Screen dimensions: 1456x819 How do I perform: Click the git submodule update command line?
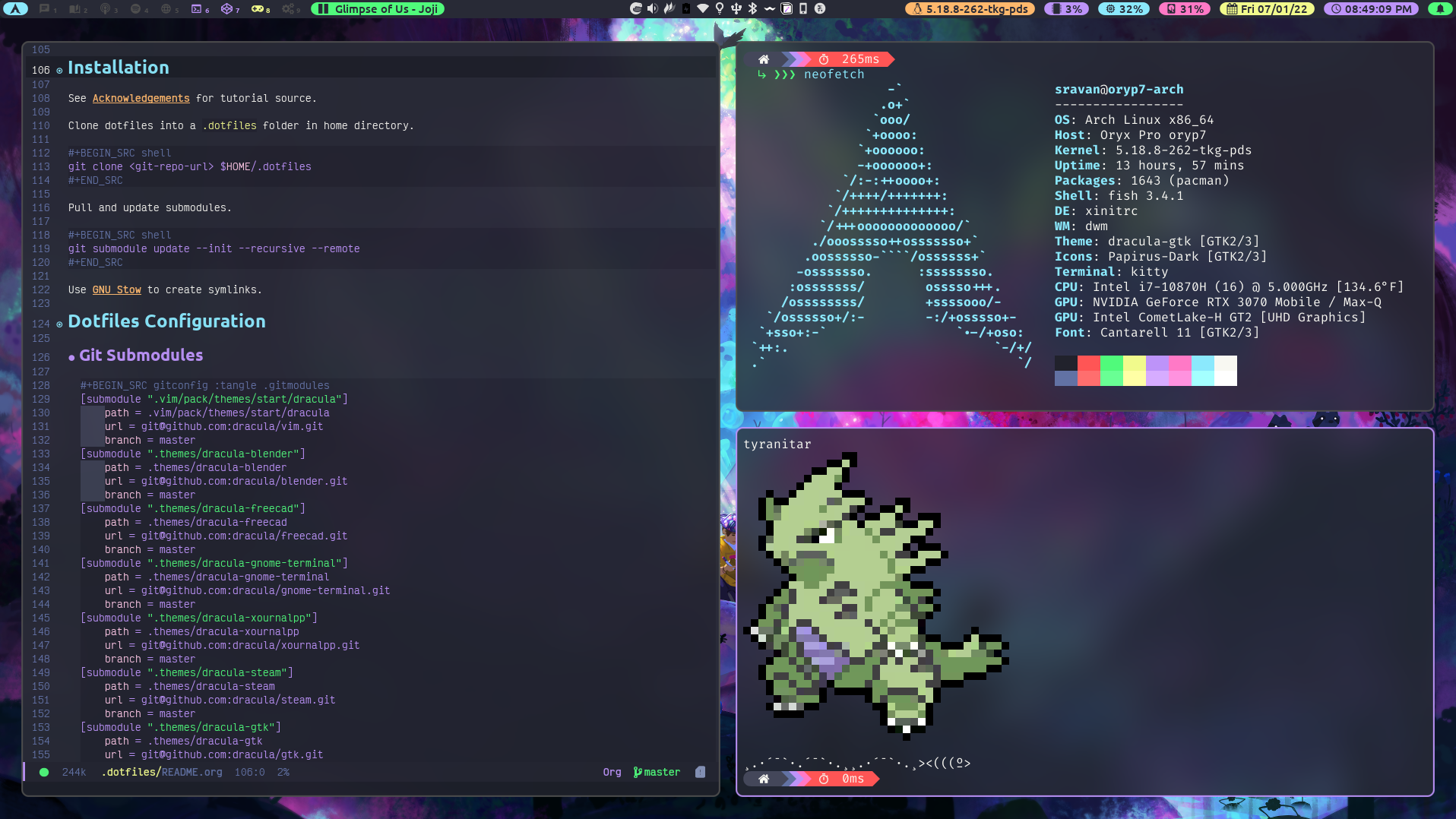(214, 248)
